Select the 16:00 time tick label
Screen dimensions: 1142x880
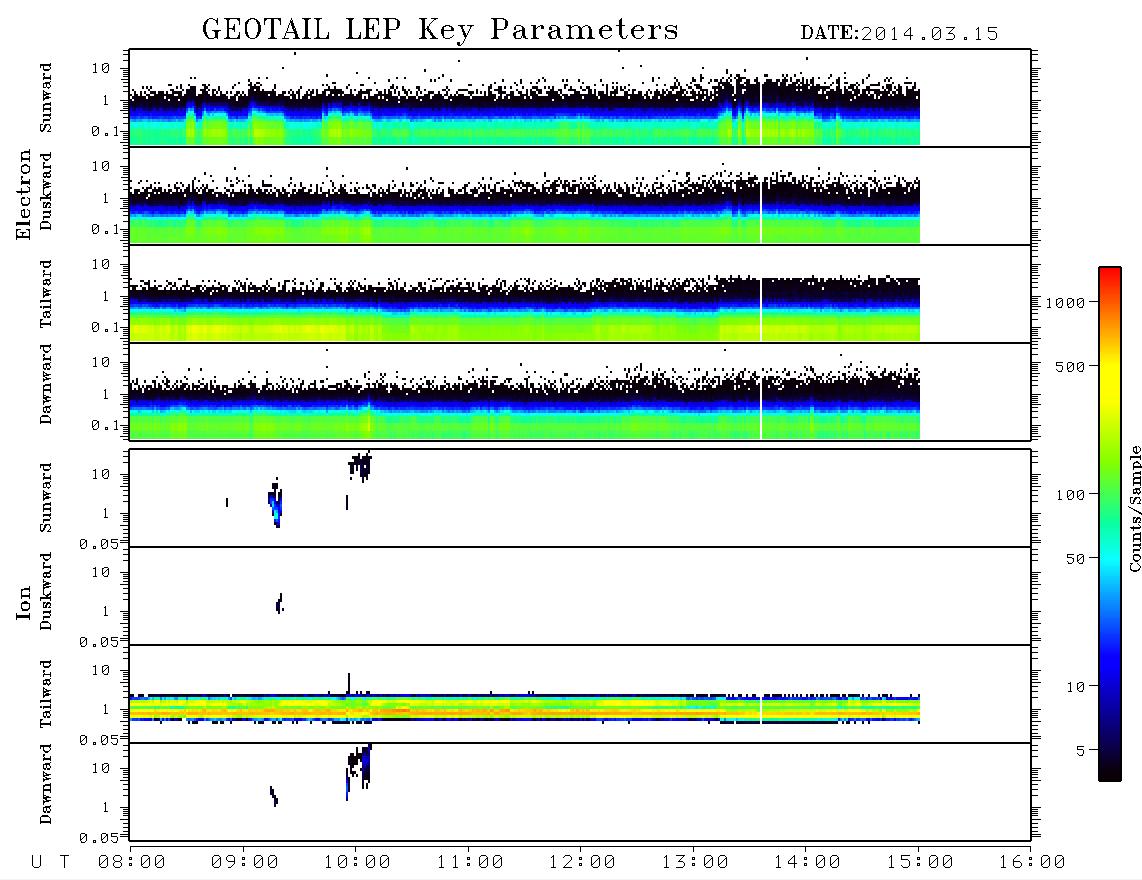point(1032,863)
